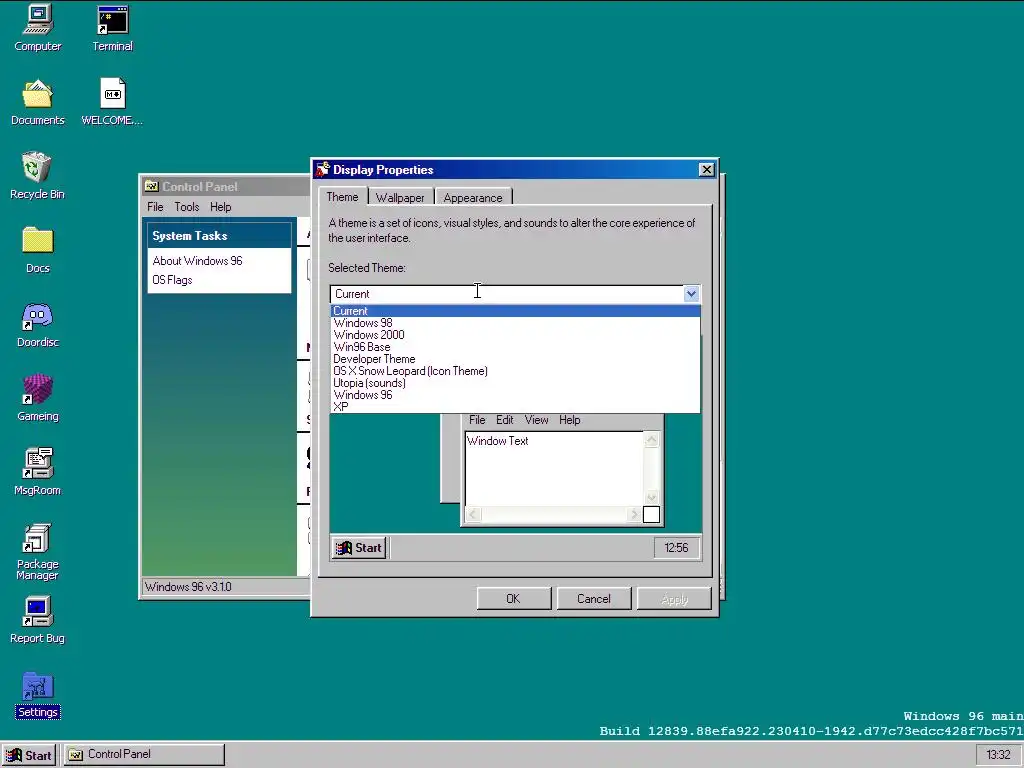Screen dimensions: 1024x768
Task: Open the Tools menu in Control Panel
Action: pyautogui.click(x=186, y=207)
